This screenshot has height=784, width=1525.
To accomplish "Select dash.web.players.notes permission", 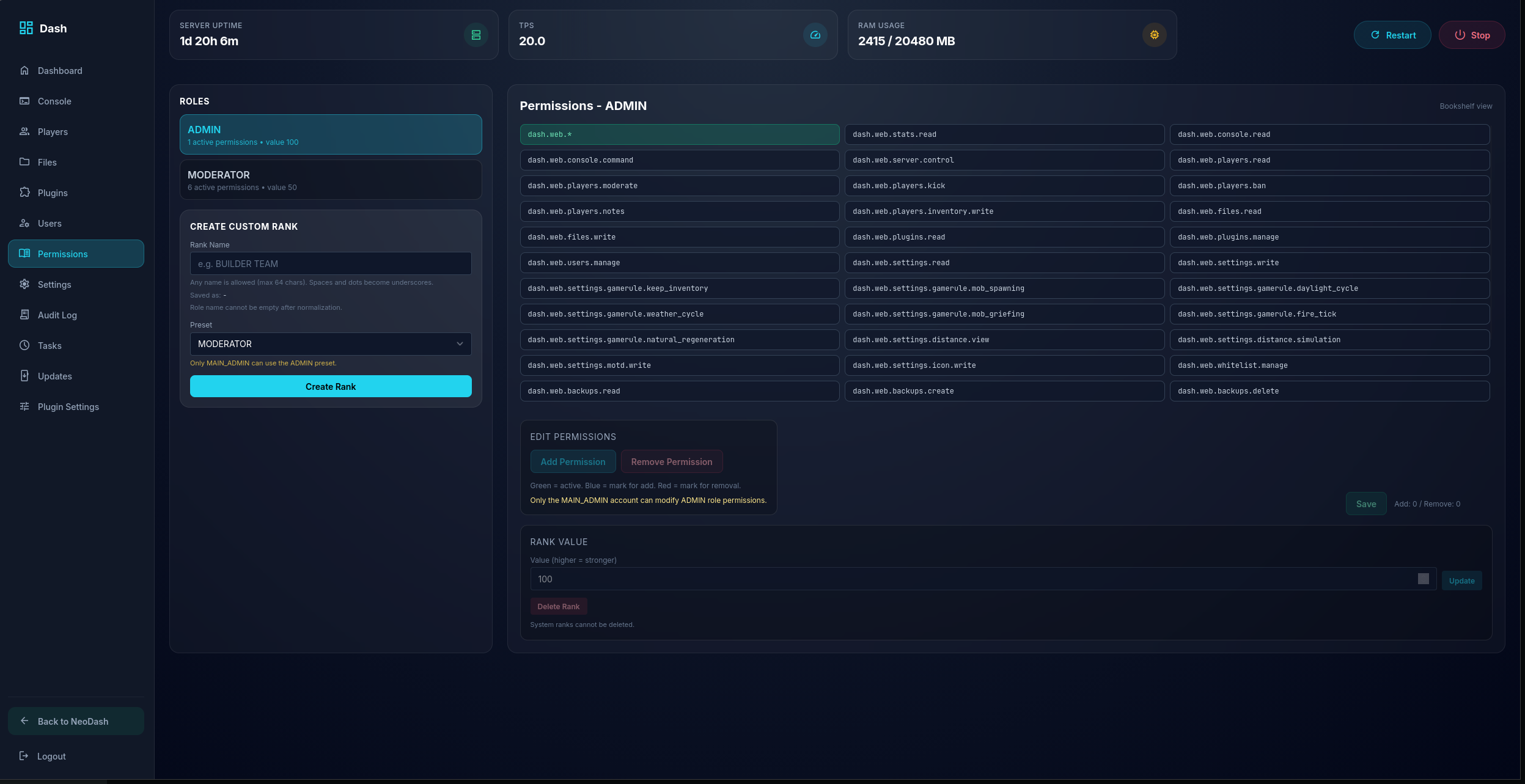I will pyautogui.click(x=680, y=211).
